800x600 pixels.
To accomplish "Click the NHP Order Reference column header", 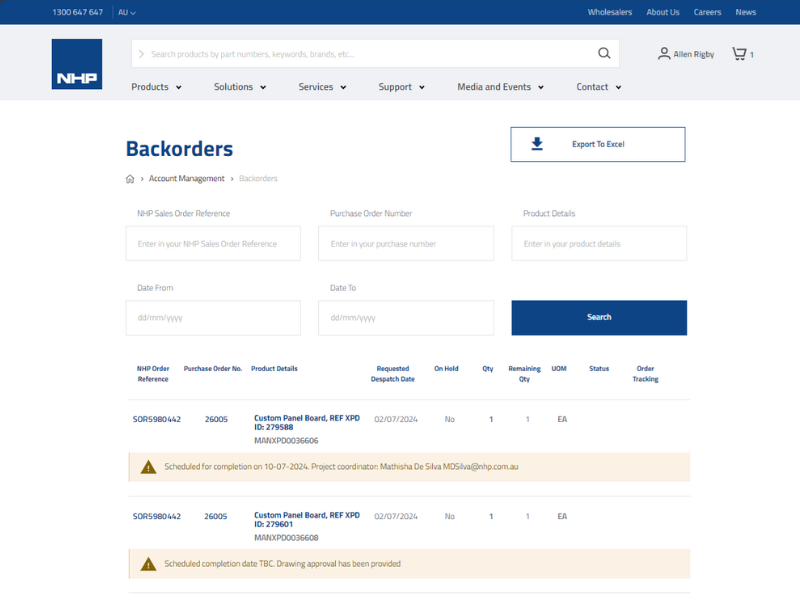I will pos(153,374).
